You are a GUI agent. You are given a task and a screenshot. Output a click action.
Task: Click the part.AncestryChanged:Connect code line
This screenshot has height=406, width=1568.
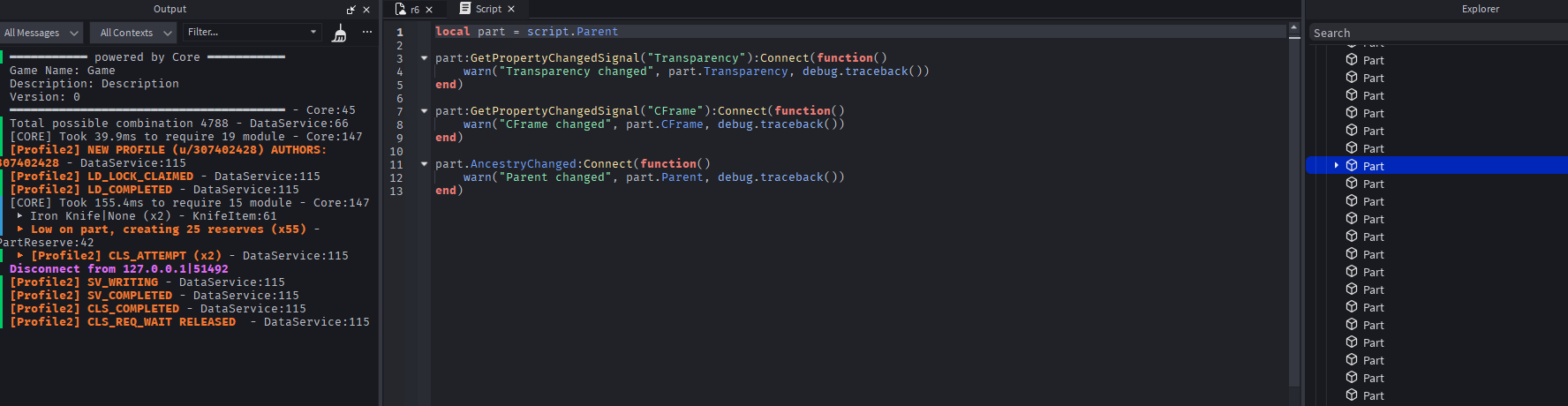(x=573, y=164)
